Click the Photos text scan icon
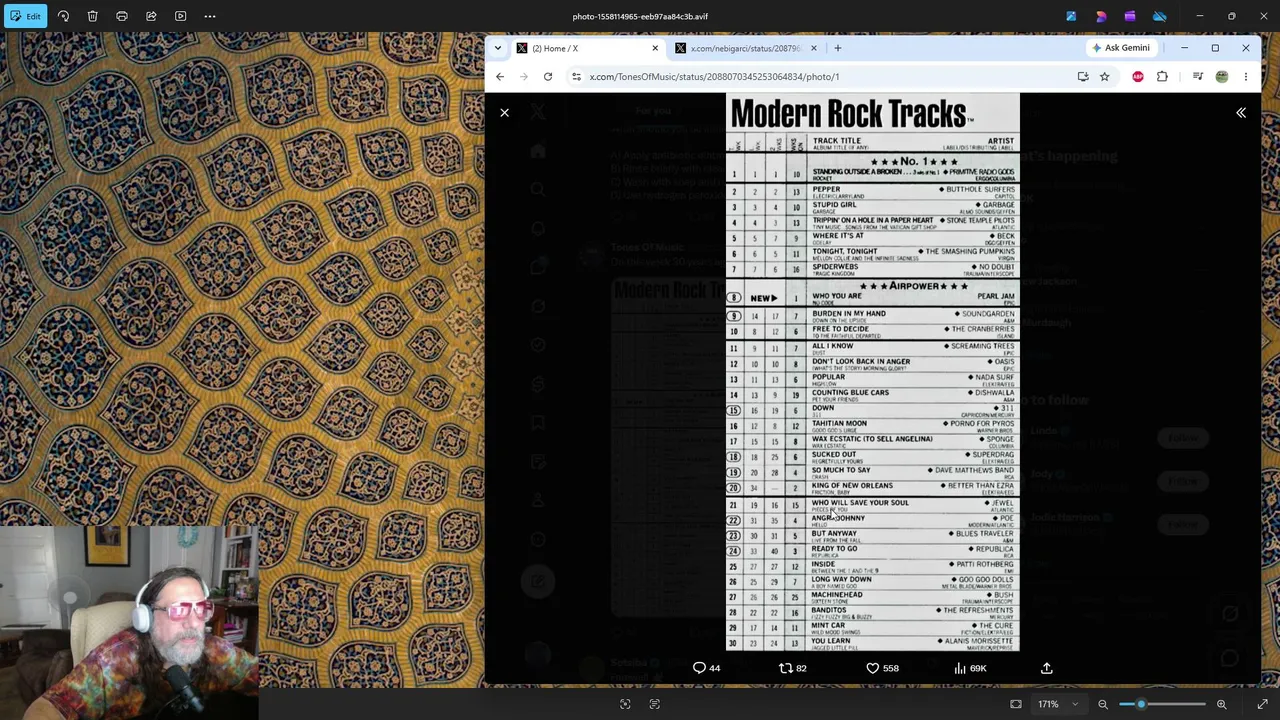Image resolution: width=1280 pixels, height=720 pixels. [x=655, y=704]
